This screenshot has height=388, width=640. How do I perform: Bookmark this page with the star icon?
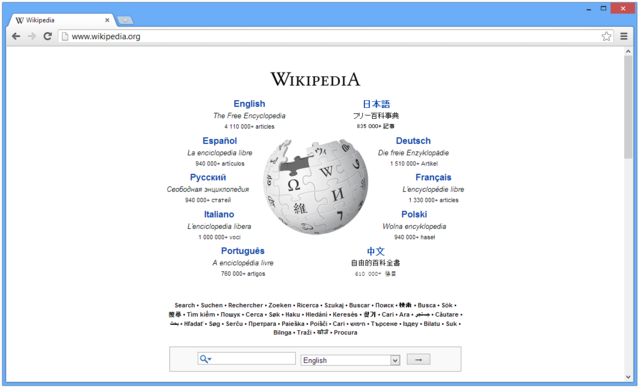606,36
